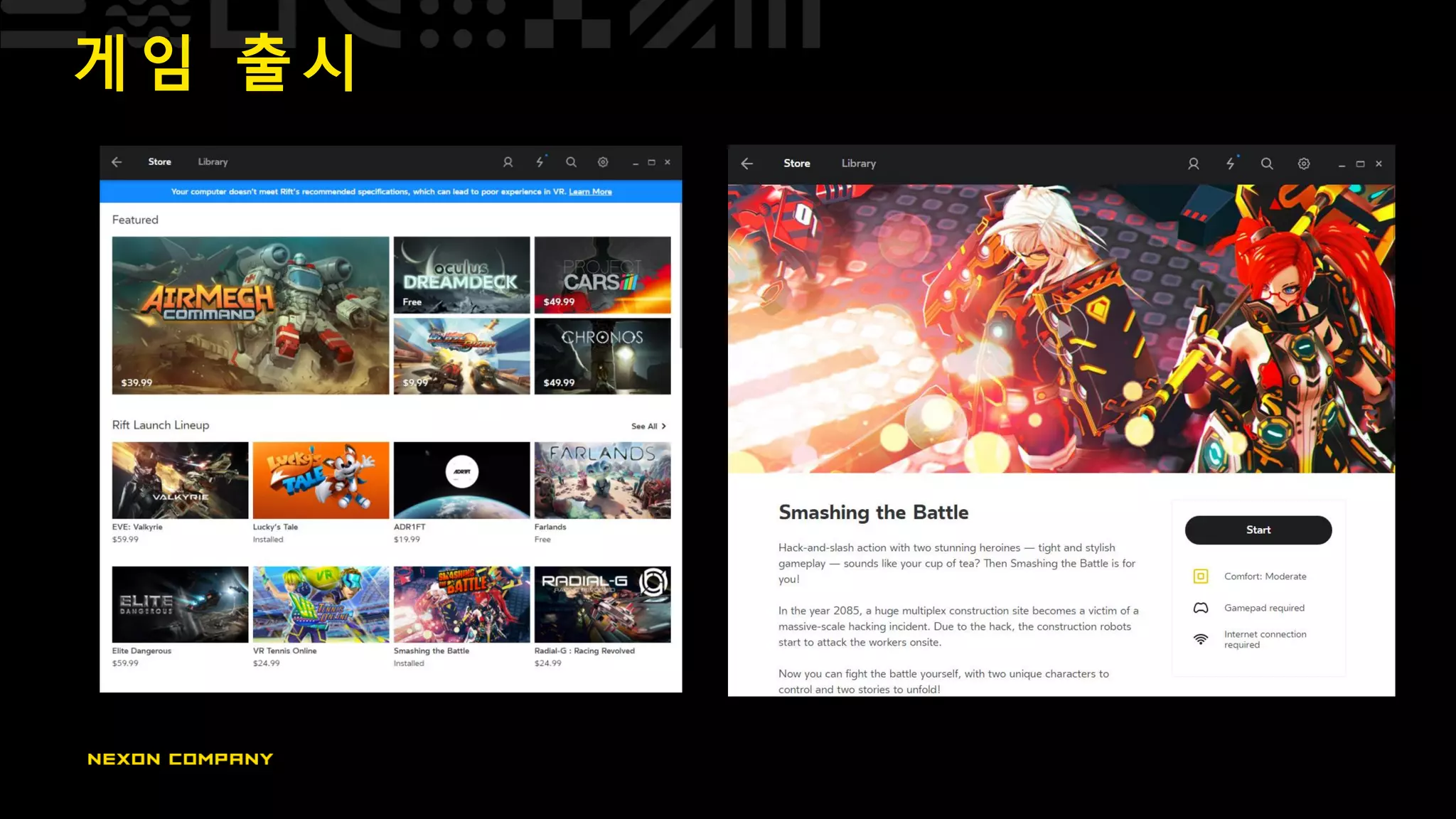Click the Learn More link in banner
1456x819 pixels.
coord(590,192)
